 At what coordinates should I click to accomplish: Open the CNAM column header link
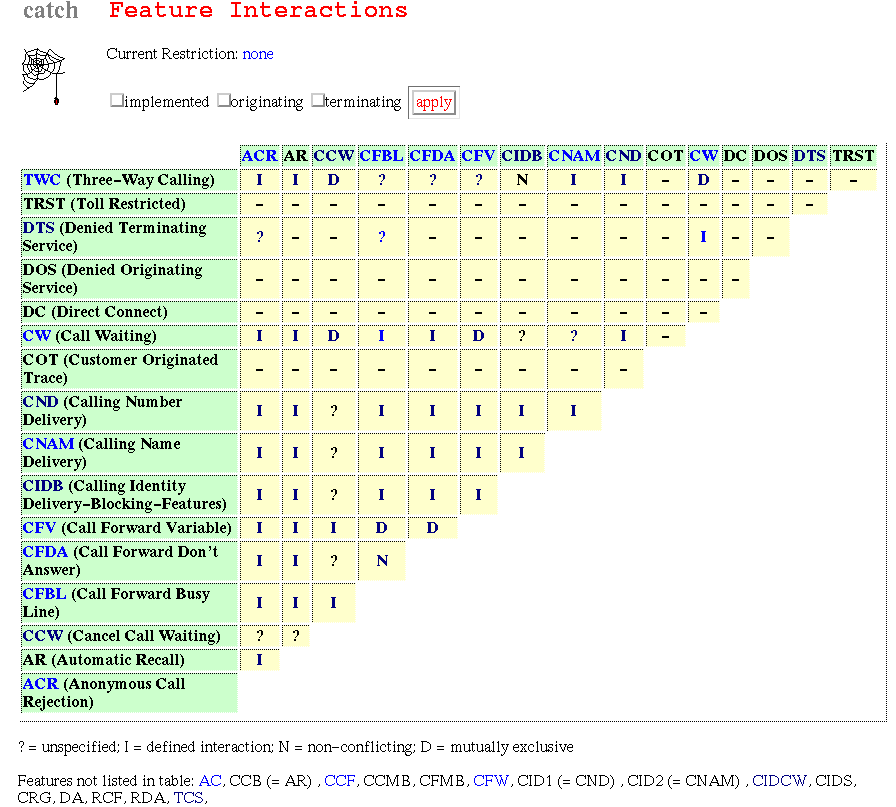(574, 155)
